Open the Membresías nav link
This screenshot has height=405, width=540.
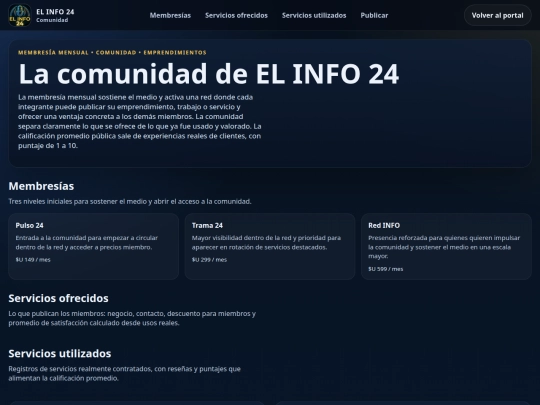(x=170, y=15)
